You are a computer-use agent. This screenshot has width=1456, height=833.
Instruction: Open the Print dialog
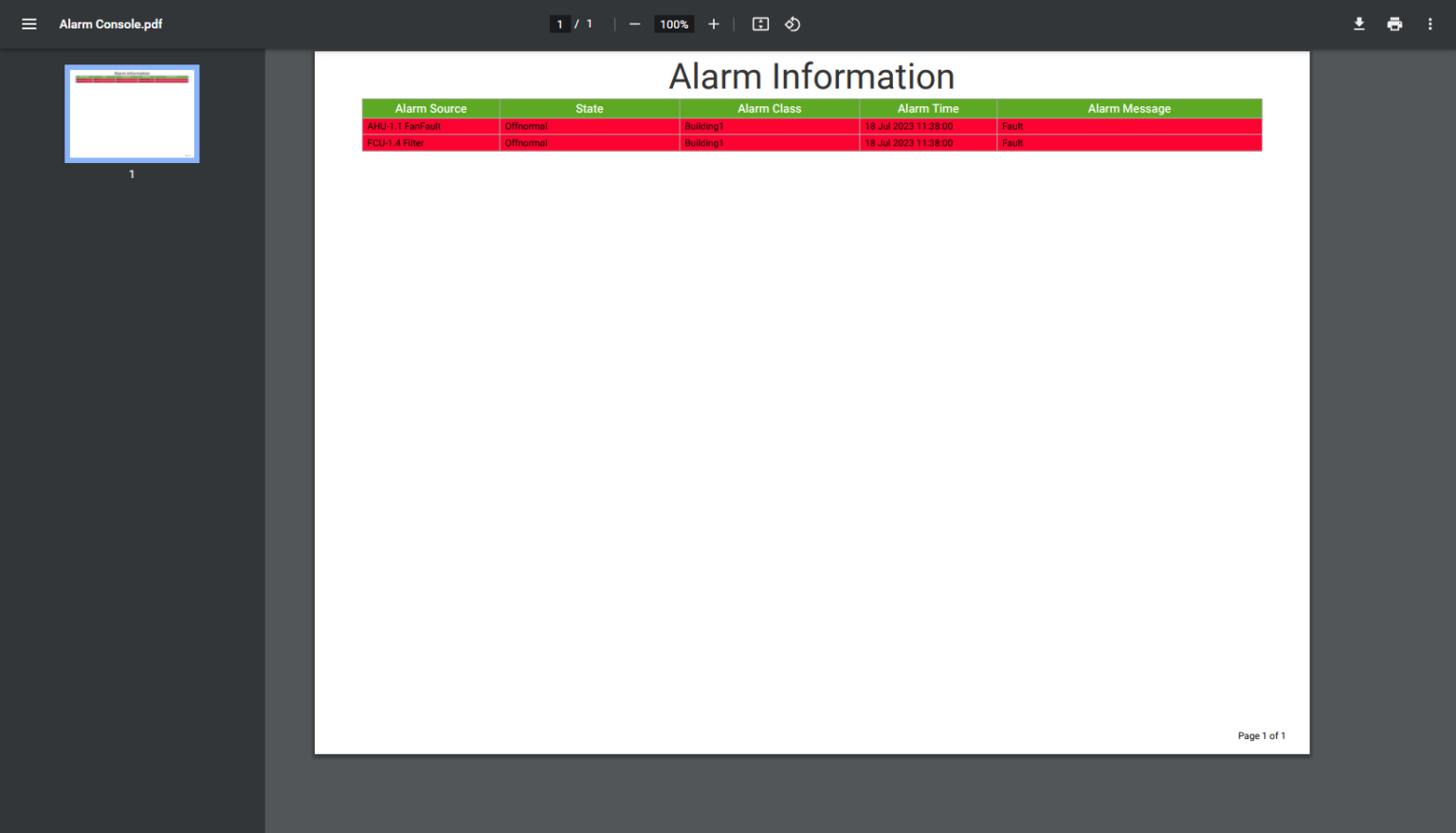[1394, 24]
